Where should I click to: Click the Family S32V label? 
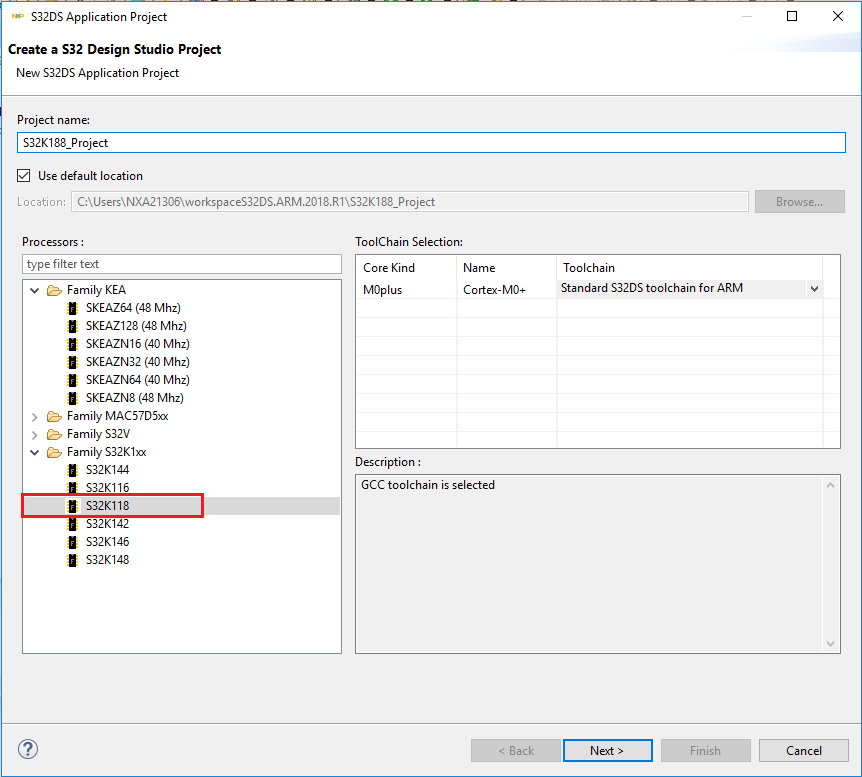click(98, 434)
